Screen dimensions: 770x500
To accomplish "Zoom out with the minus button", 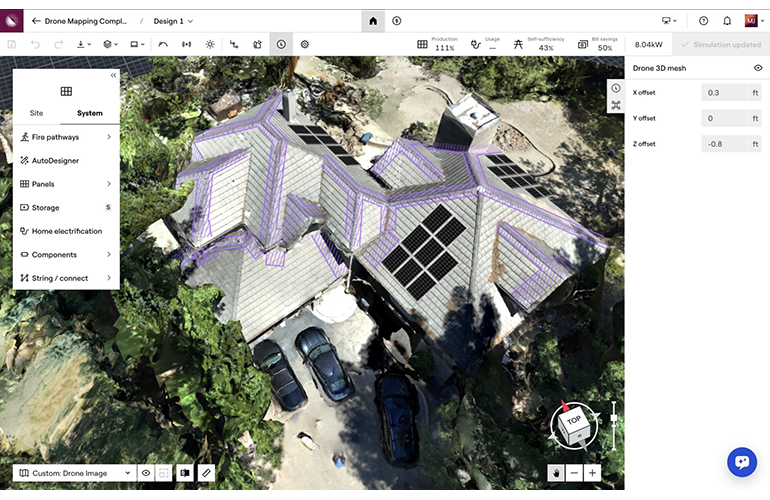I will pos(574,473).
